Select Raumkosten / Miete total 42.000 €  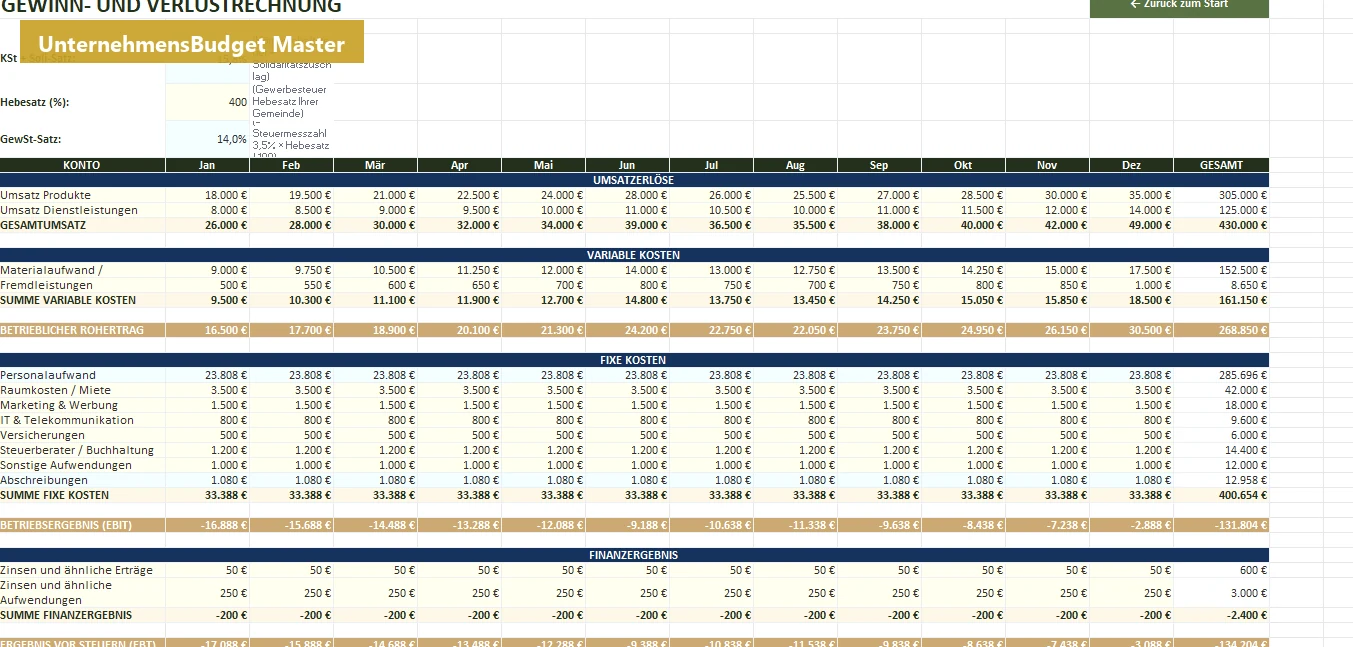(x=1221, y=390)
